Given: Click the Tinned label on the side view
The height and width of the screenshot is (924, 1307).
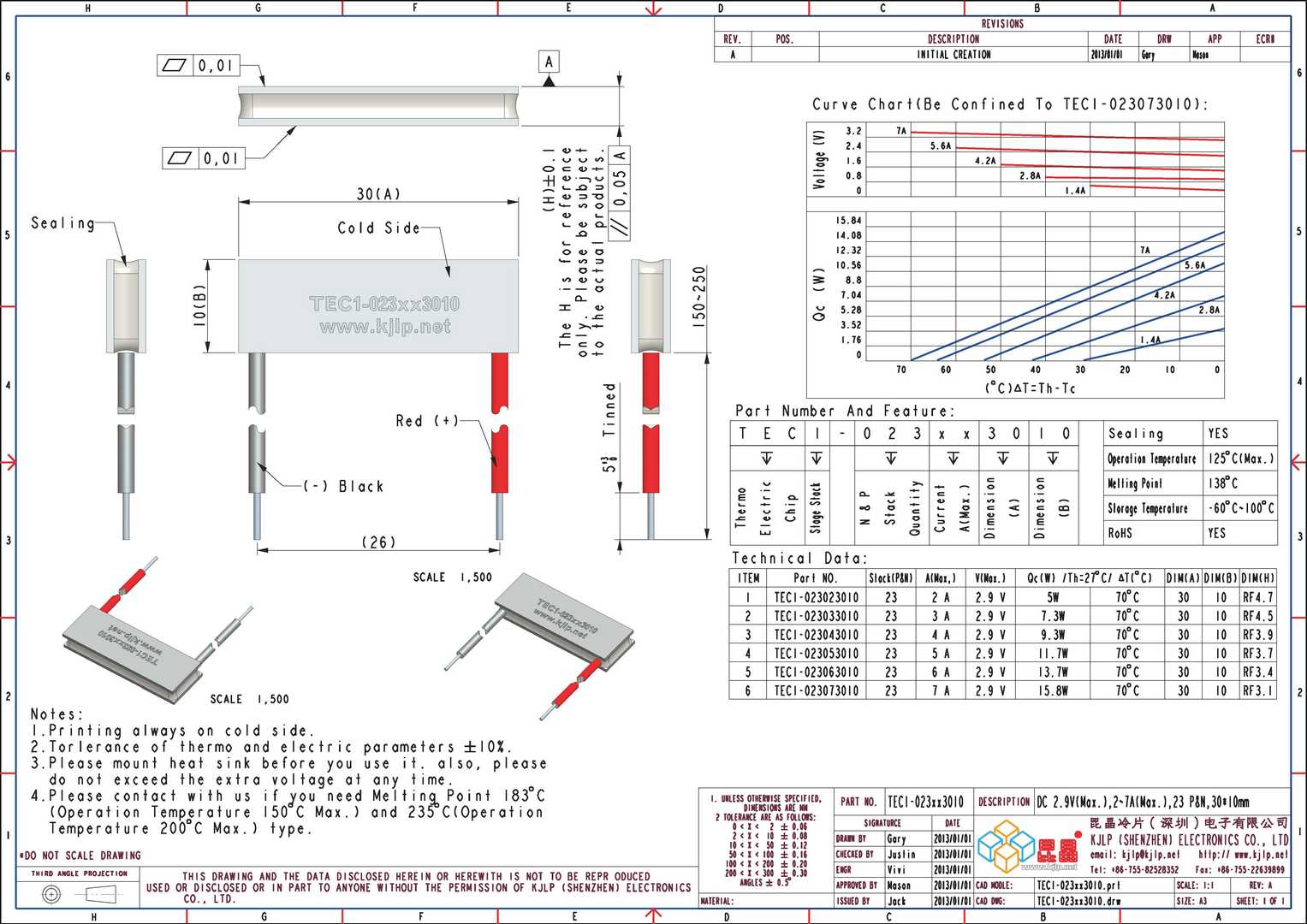Looking at the screenshot, I should [609, 410].
